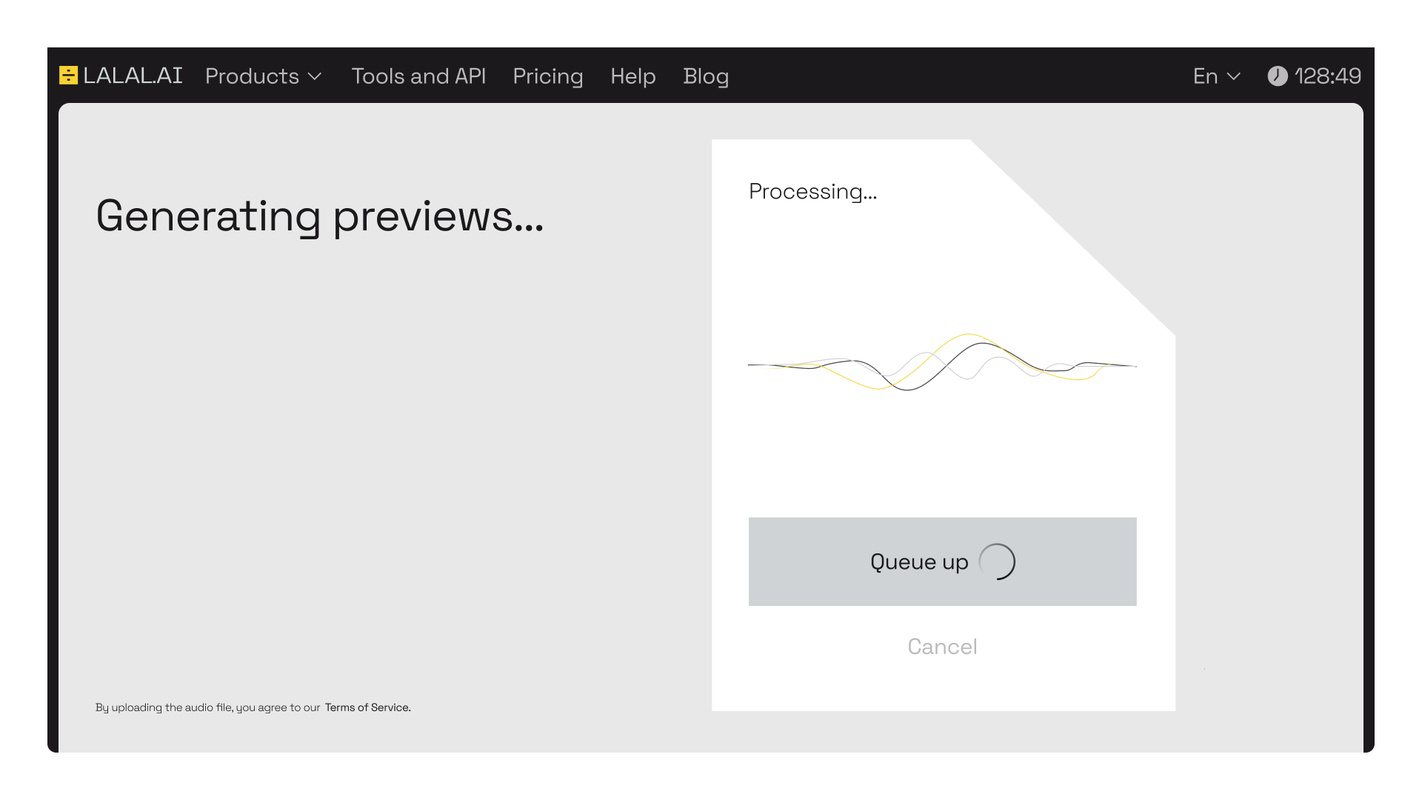Open the Help section

pyautogui.click(x=633, y=76)
